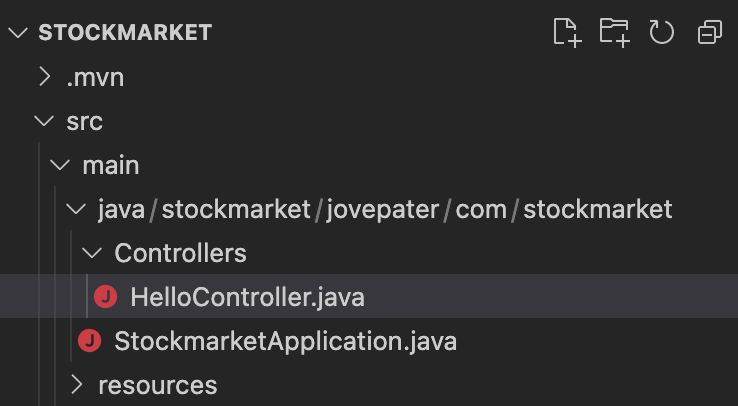Viewport: 738px width, 406px height.
Task: Select the resources folder name
Action: (157, 385)
